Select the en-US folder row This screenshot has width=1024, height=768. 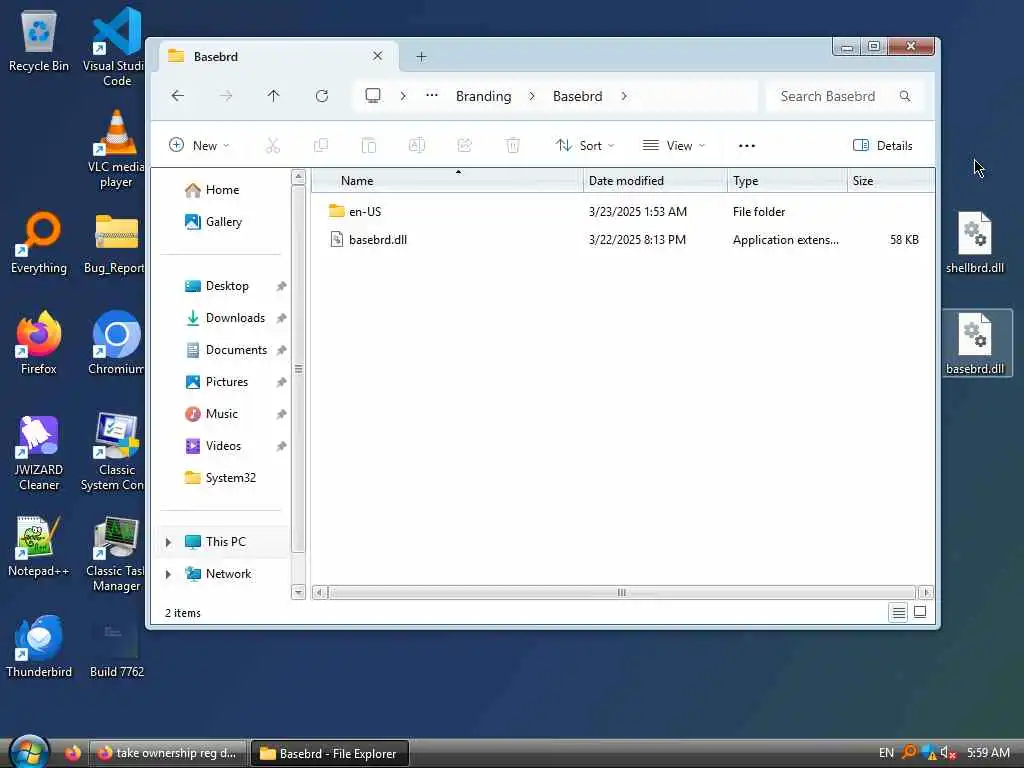pos(624,212)
